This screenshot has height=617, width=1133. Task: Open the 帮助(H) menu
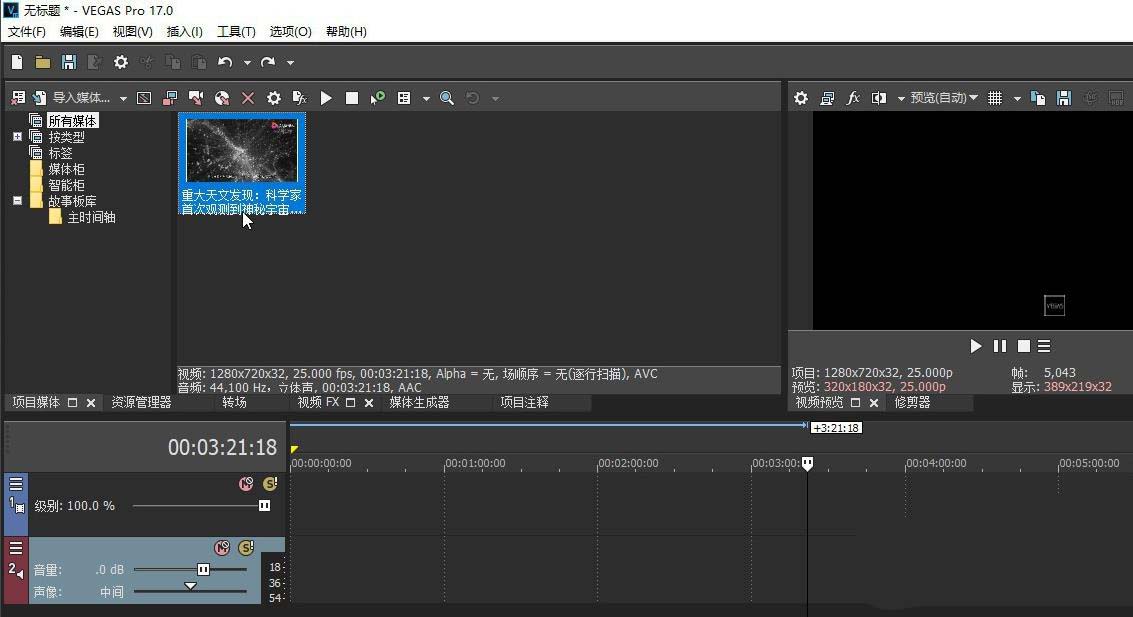[346, 32]
